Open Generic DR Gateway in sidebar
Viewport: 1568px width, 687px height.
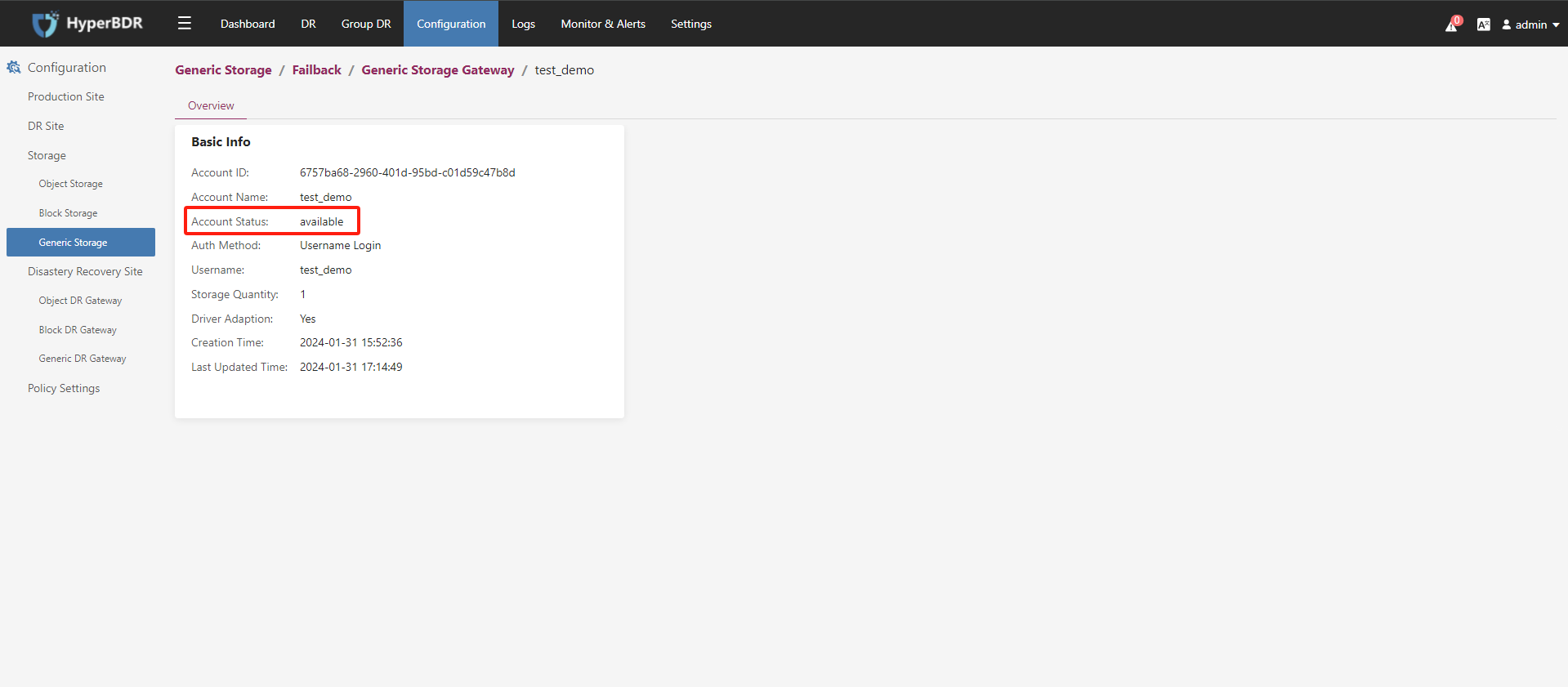coord(83,359)
